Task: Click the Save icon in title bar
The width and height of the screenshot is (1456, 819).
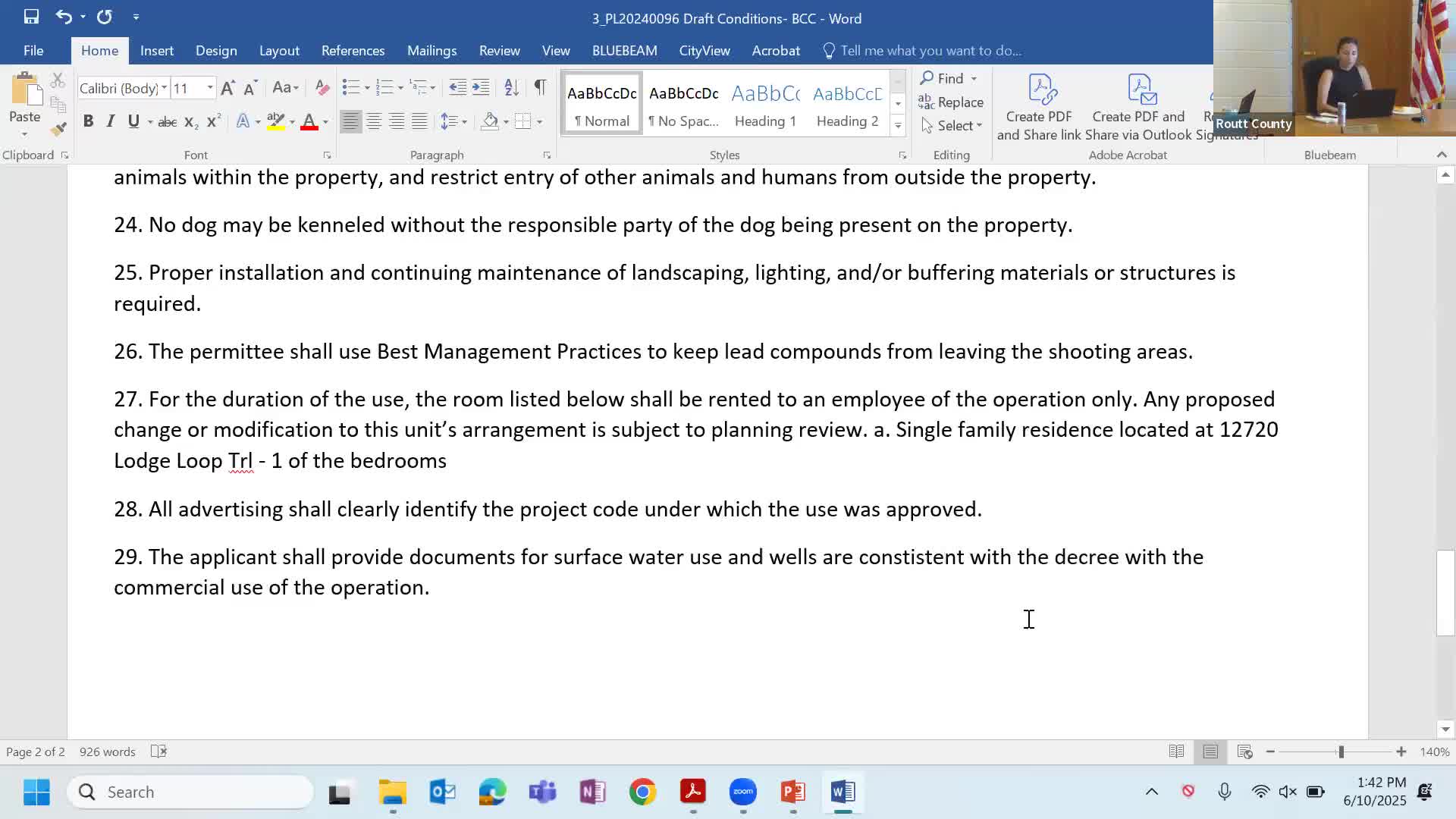Action: click(31, 17)
